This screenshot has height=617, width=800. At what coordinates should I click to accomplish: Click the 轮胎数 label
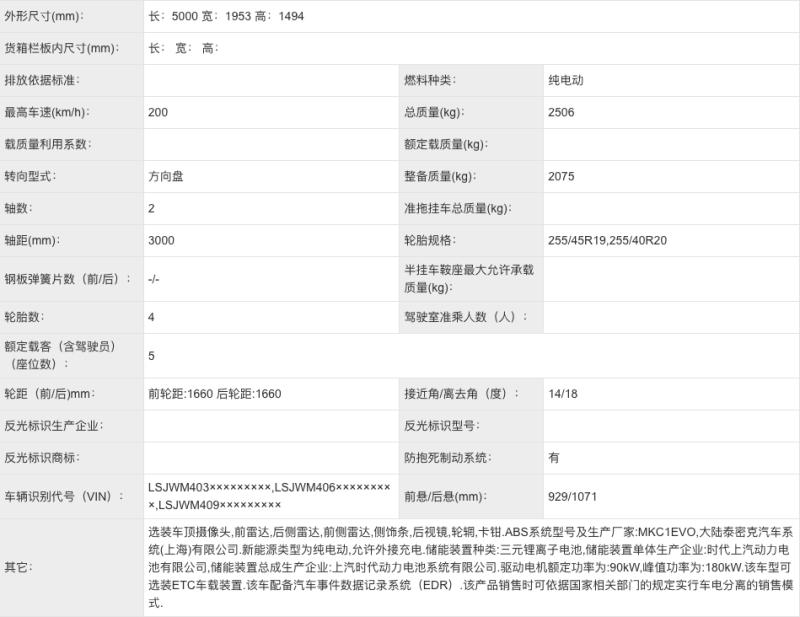click(x=24, y=317)
